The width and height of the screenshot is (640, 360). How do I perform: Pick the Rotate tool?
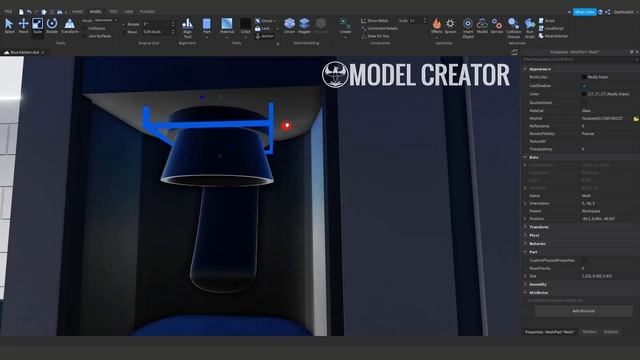pyautogui.click(x=52, y=25)
